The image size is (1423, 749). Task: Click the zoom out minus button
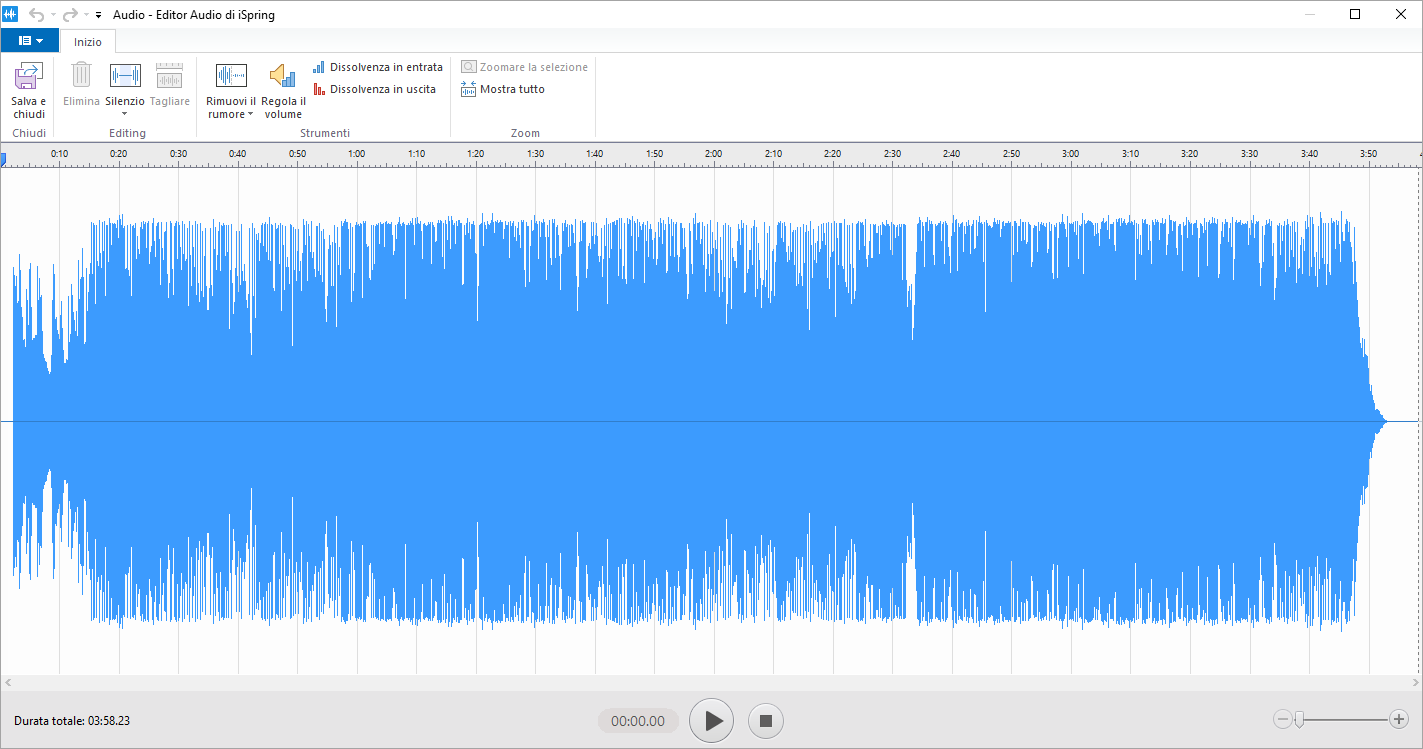[x=1282, y=719]
